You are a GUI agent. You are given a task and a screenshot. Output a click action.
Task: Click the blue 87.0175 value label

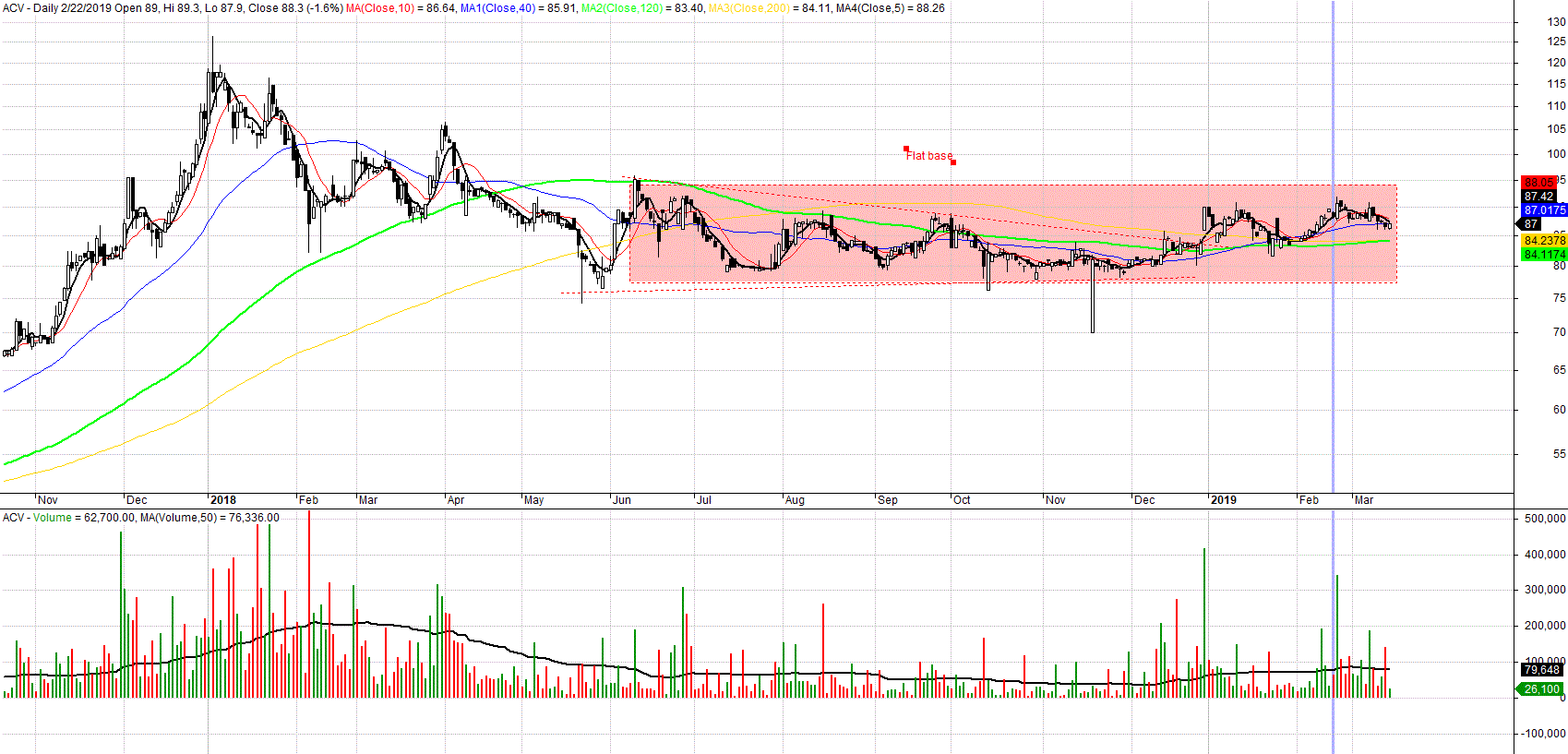tap(1544, 210)
